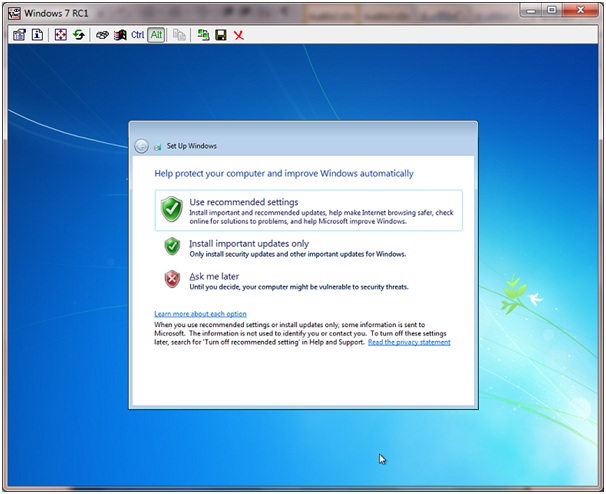Click the large green shield icon
The image size is (606, 494).
click(172, 209)
